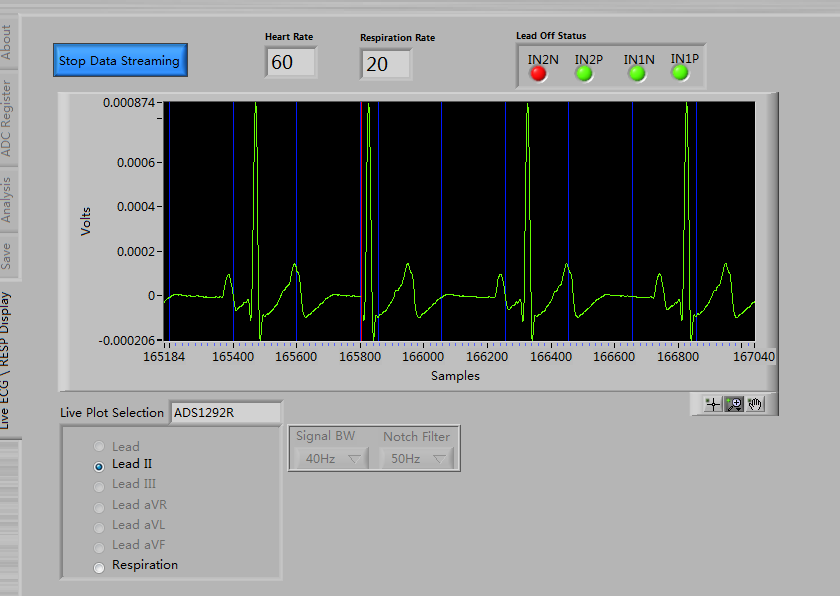
Task: Click the IN1P green lead-off indicator
Action: pos(680,72)
